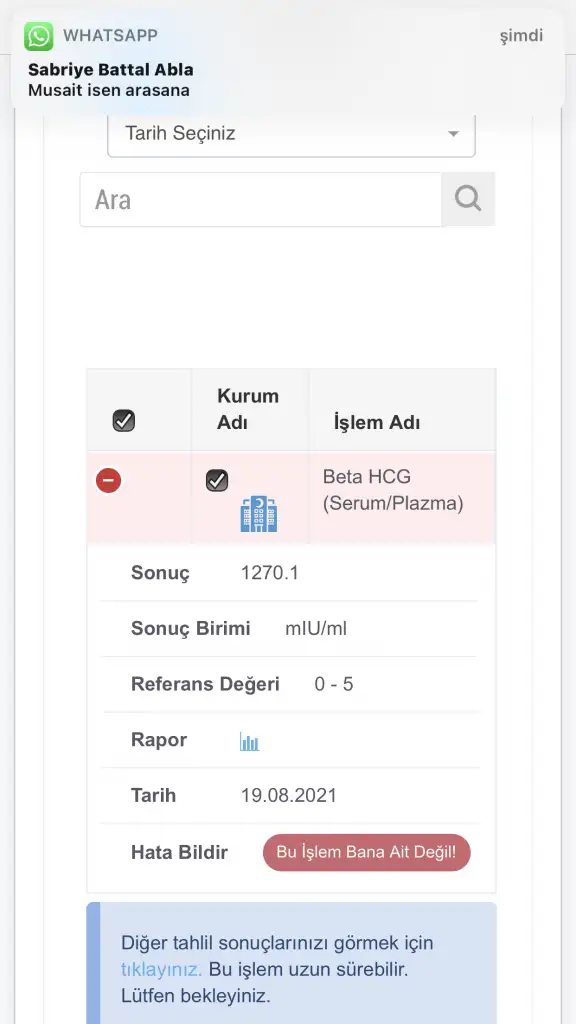Follow the tıklayınız link

[x=161, y=969]
